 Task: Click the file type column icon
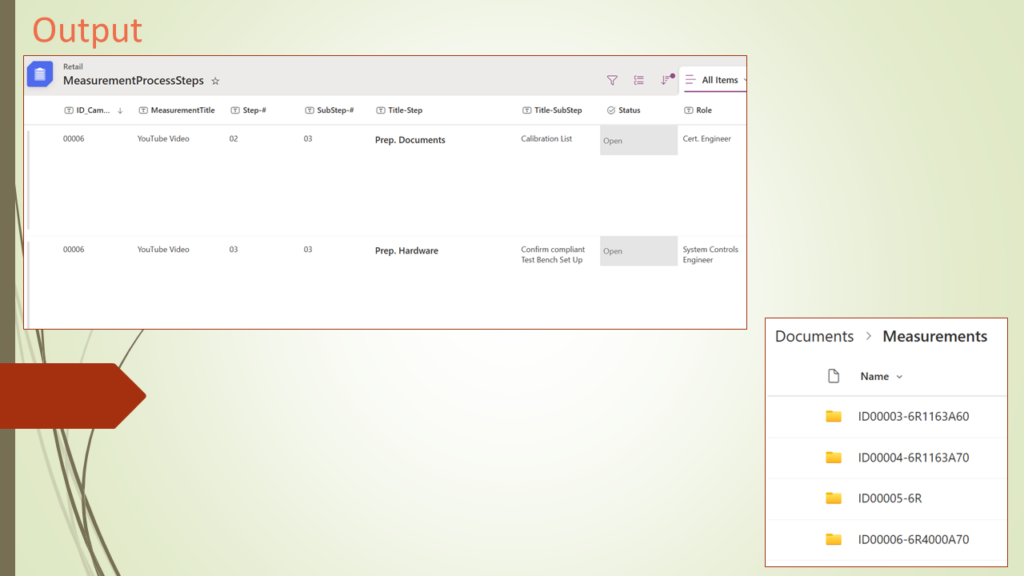pos(833,376)
